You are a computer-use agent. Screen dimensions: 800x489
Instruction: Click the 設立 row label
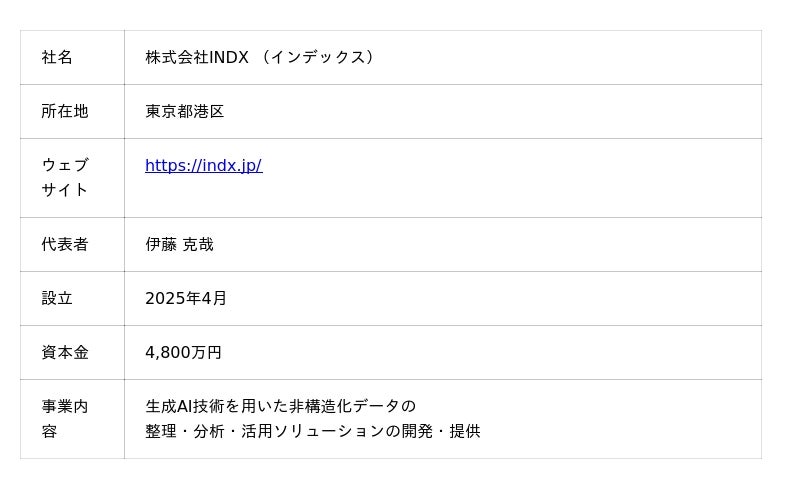(57, 299)
